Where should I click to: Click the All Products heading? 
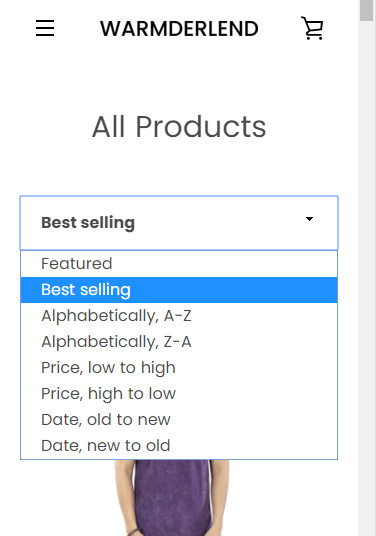(179, 126)
